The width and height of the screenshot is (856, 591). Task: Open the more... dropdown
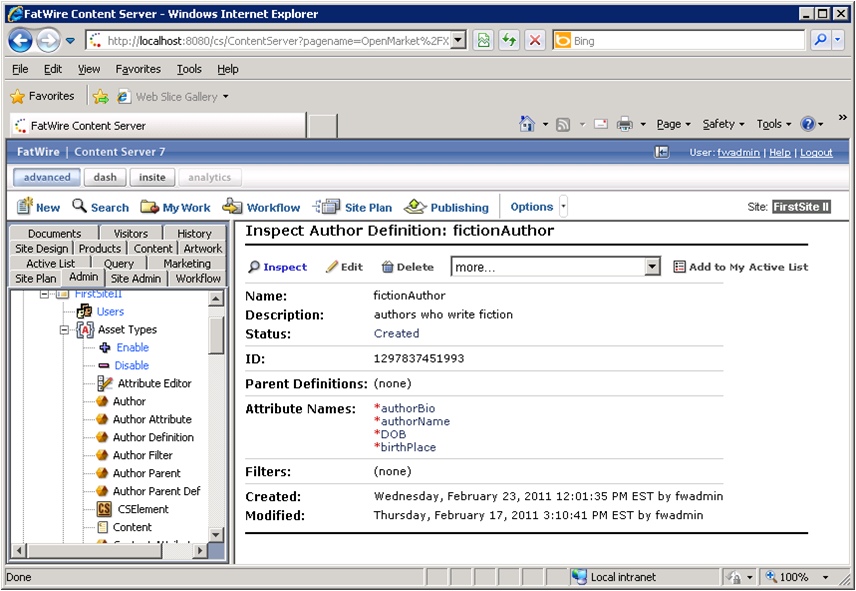[555, 267]
